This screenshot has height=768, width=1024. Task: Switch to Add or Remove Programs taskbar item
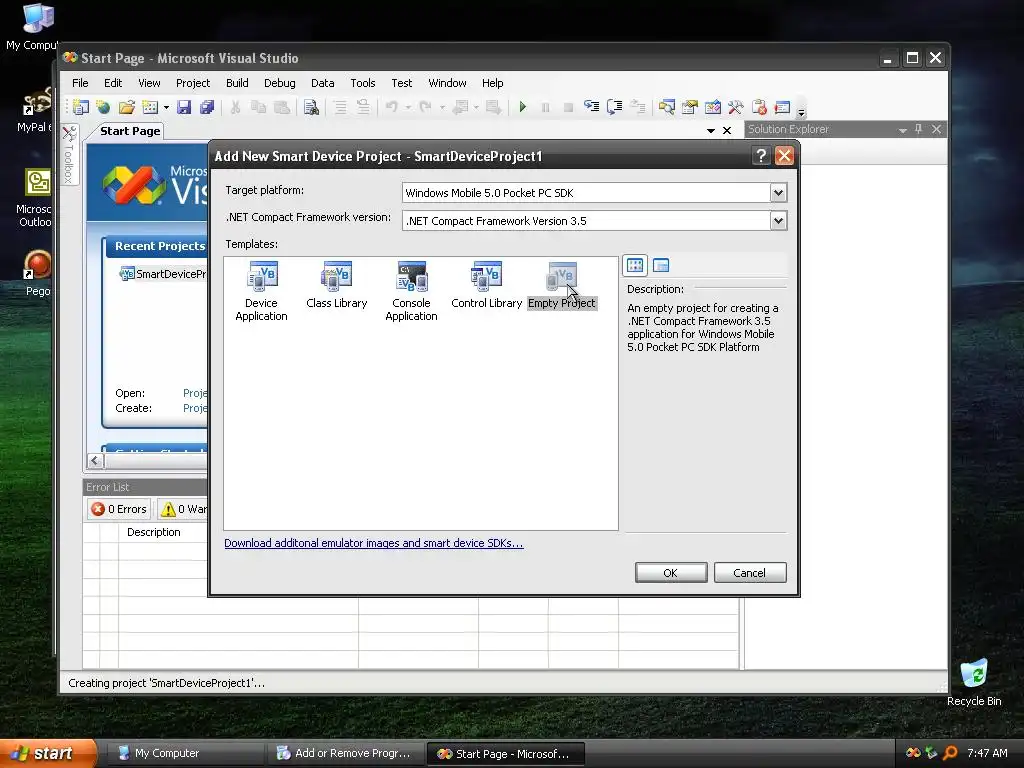(x=345, y=753)
